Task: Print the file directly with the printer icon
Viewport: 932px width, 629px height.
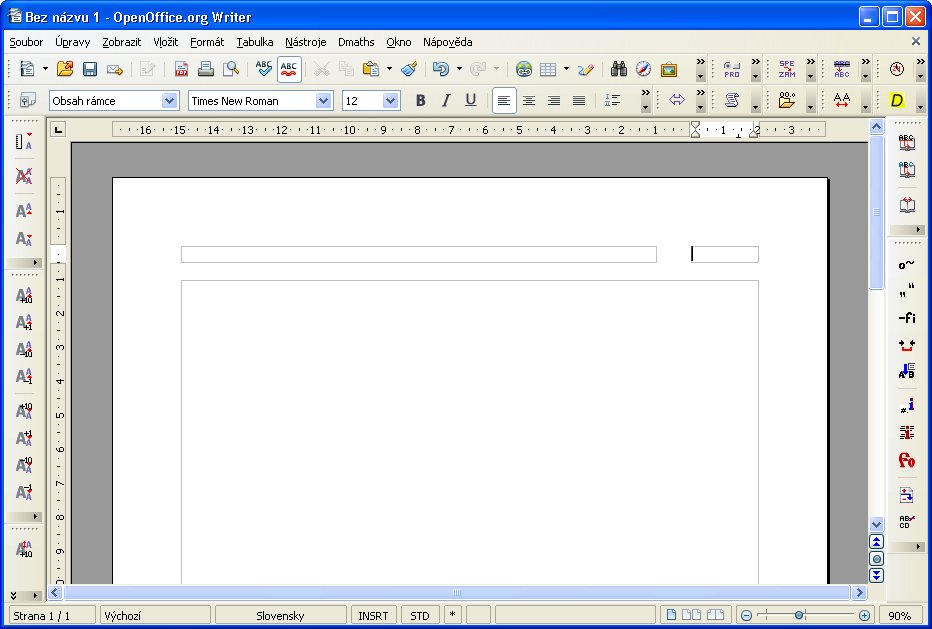Action: coord(206,69)
